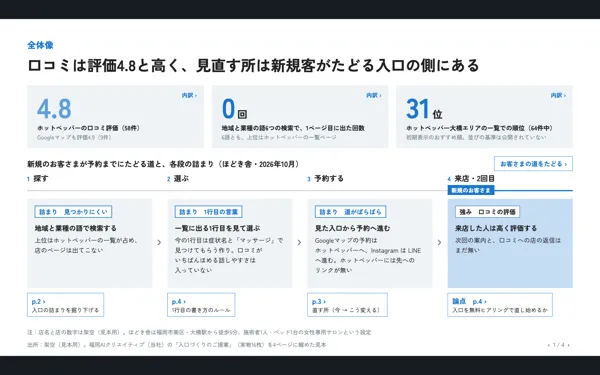Open p.3 直す所 link box

(x=347, y=305)
